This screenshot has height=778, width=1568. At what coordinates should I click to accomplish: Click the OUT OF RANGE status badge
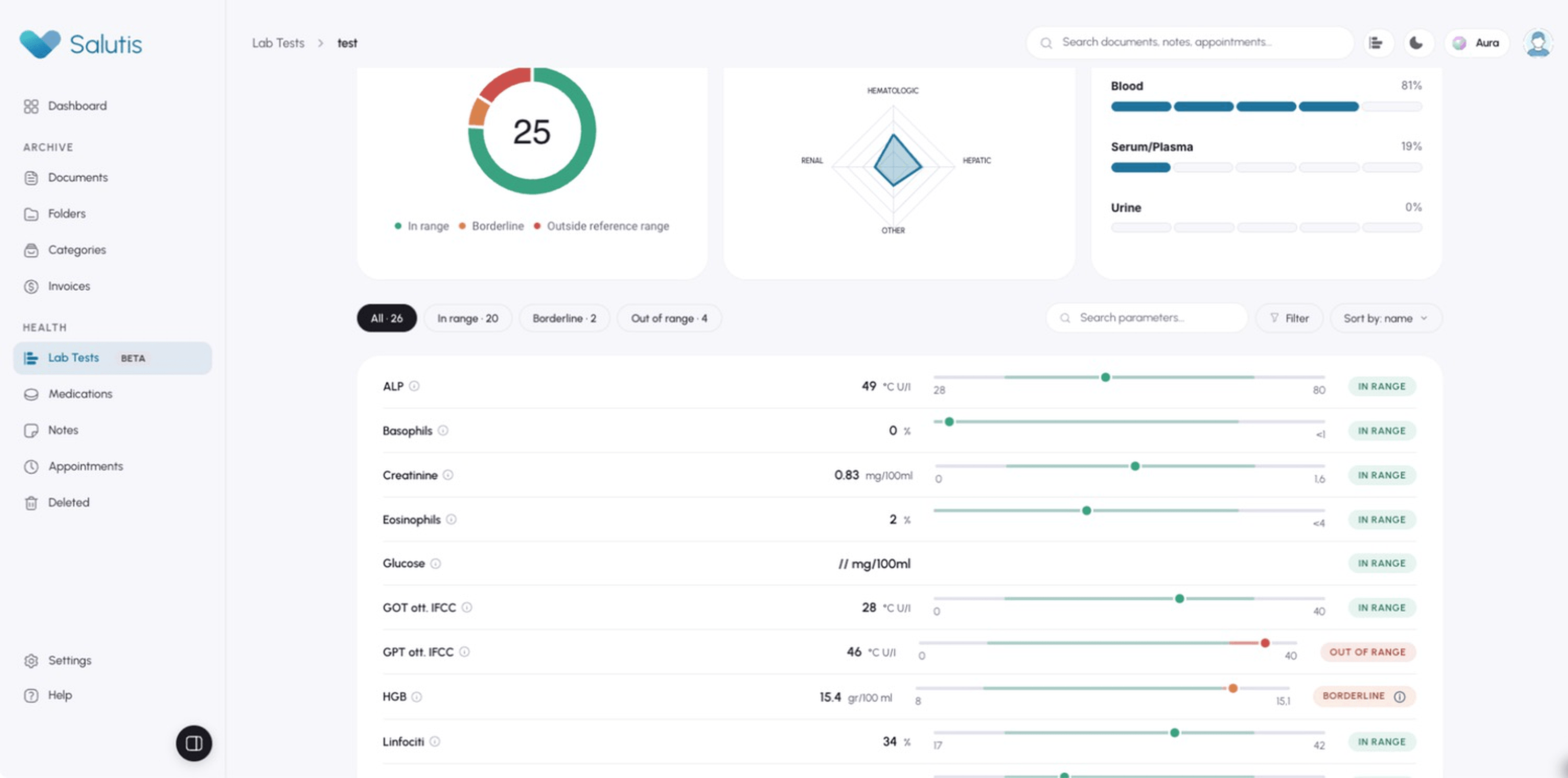(1367, 652)
